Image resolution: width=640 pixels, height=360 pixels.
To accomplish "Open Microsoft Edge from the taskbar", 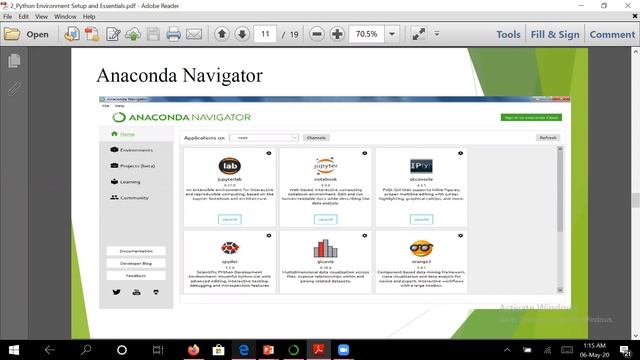I will coord(244,350).
